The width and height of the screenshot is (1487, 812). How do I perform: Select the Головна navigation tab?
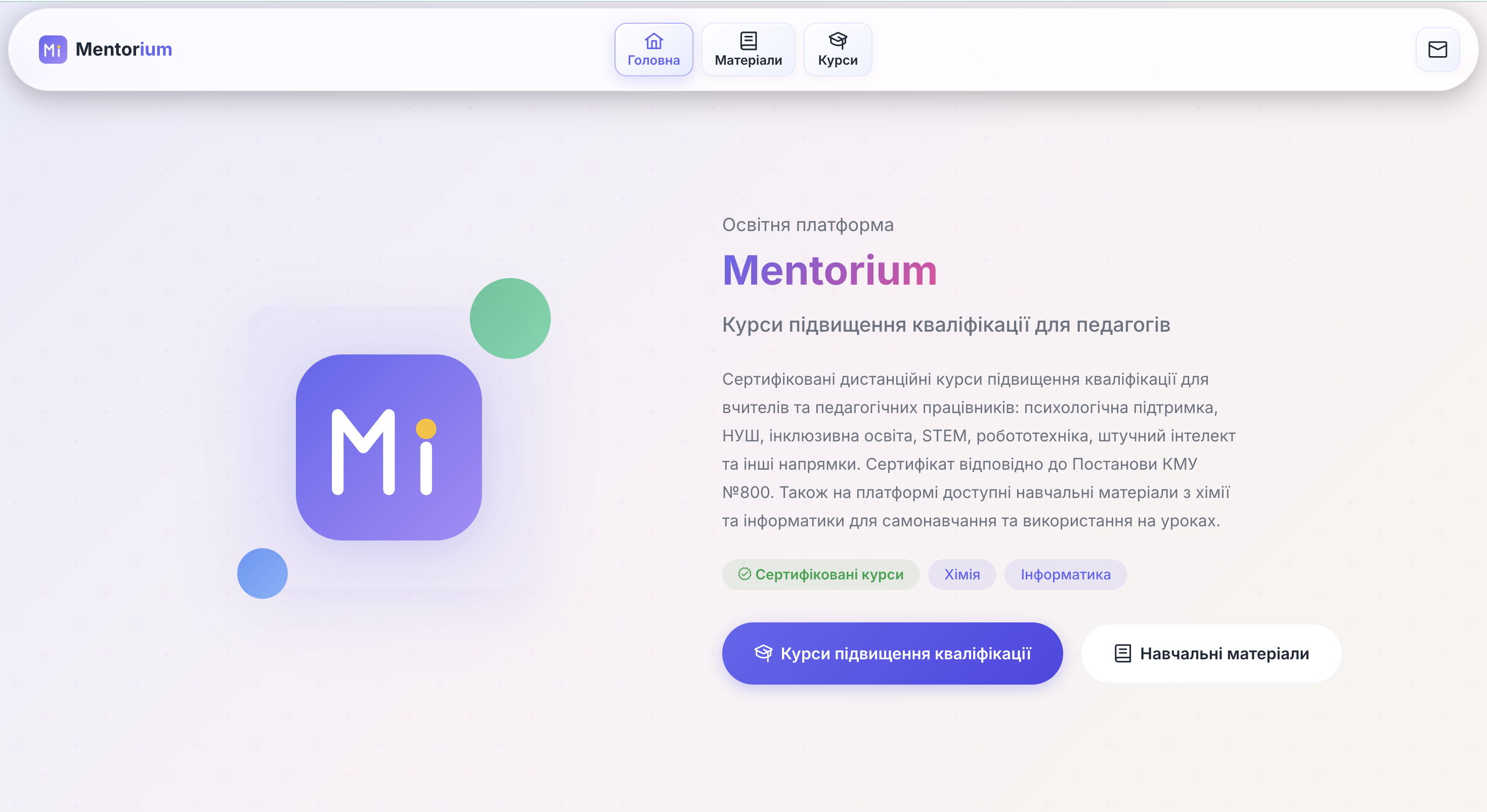pos(653,50)
